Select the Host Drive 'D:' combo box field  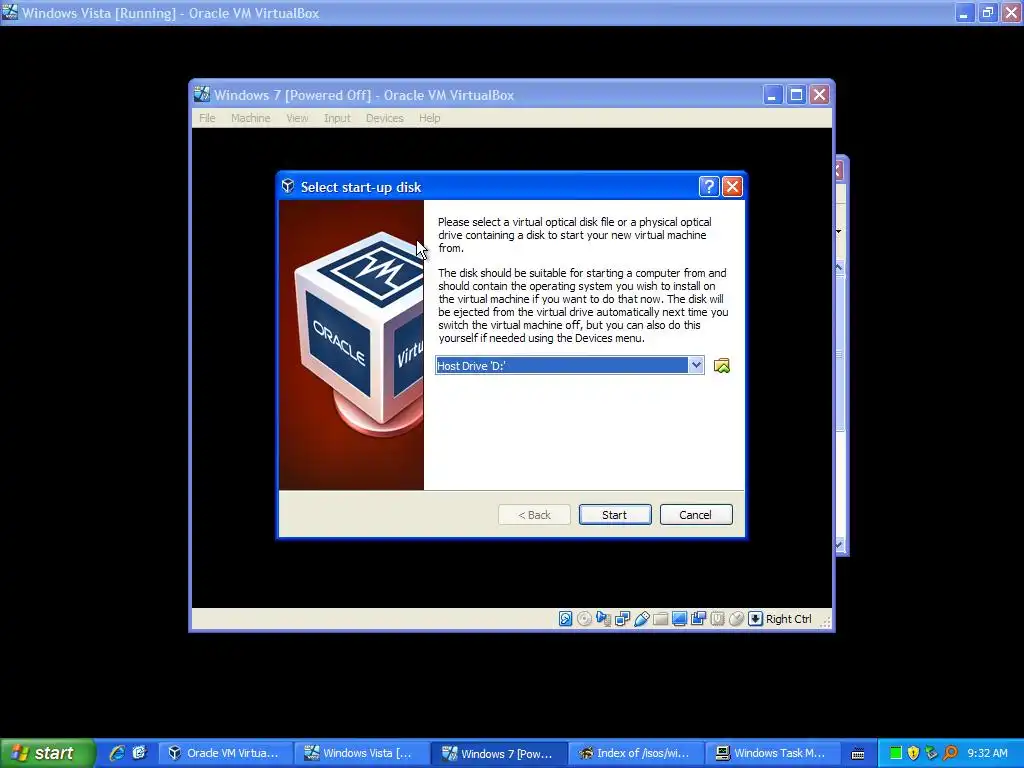tap(569, 365)
